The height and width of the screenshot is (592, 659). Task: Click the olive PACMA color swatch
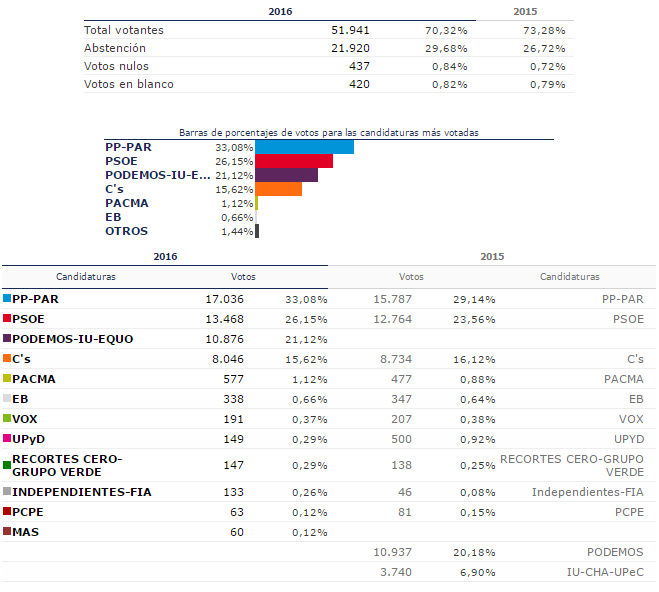pyautogui.click(x=7, y=378)
